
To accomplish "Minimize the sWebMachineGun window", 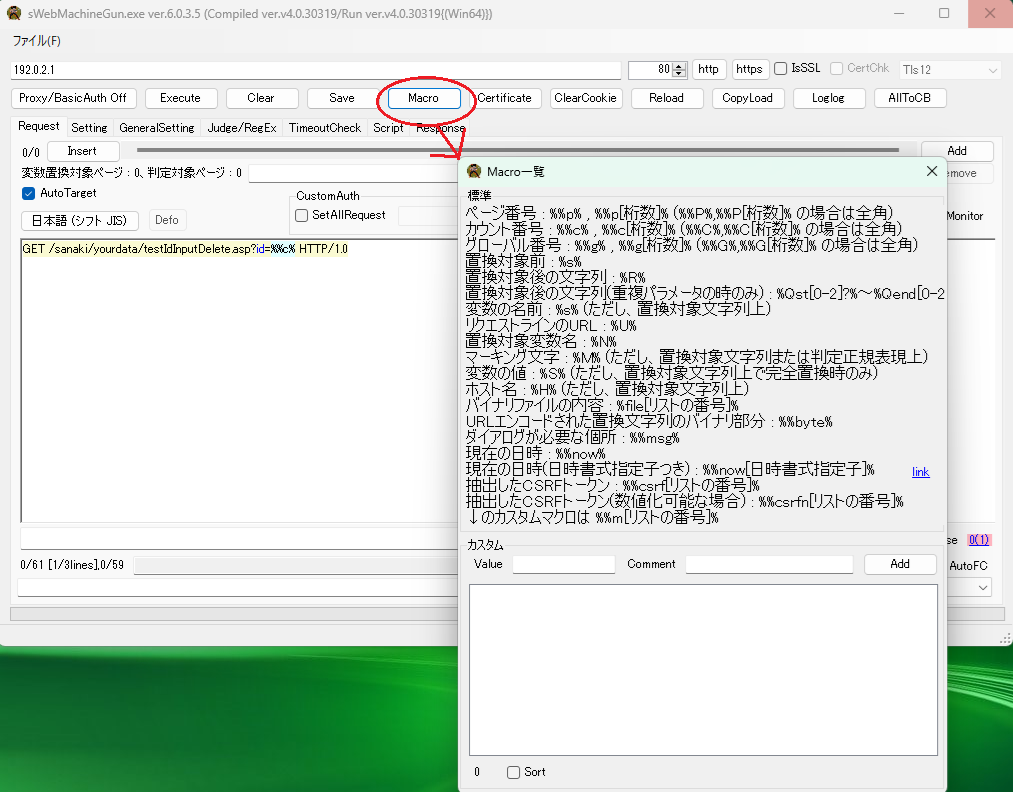I will click(899, 13).
